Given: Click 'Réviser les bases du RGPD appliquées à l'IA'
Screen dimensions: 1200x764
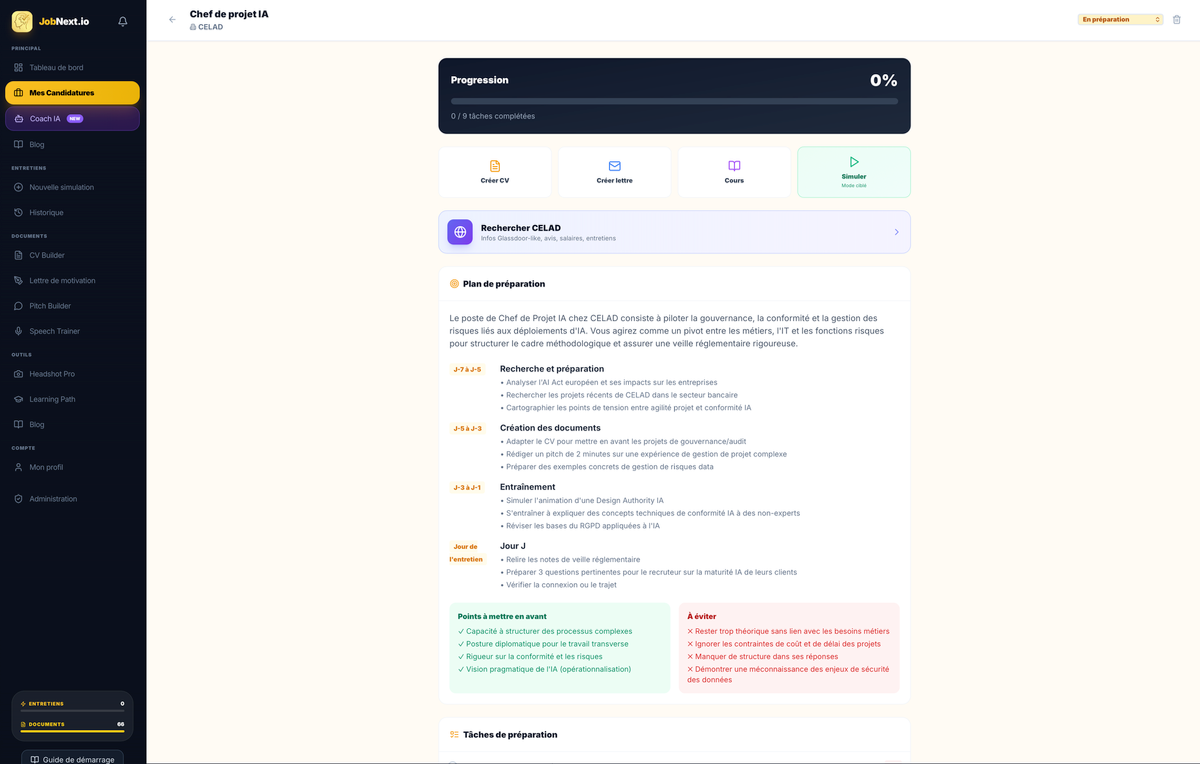Looking at the screenshot, I should [x=580, y=526].
